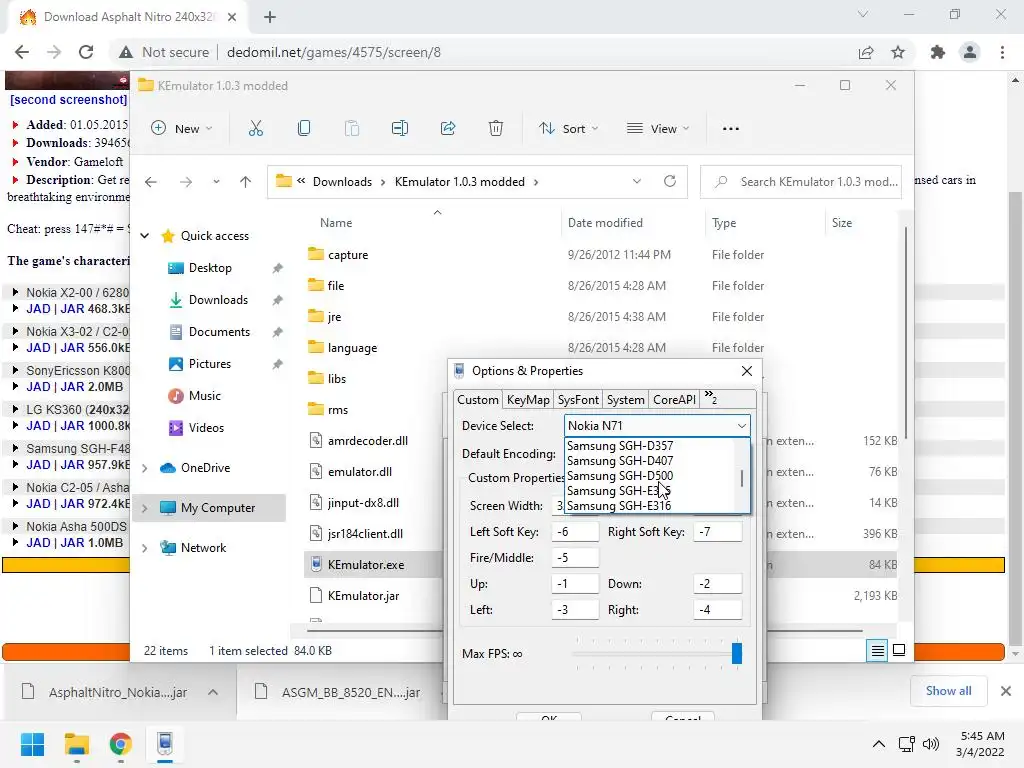Image resolution: width=1024 pixels, height=768 pixels.
Task: Click the KEmulator taskbar icon
Action: 165,744
